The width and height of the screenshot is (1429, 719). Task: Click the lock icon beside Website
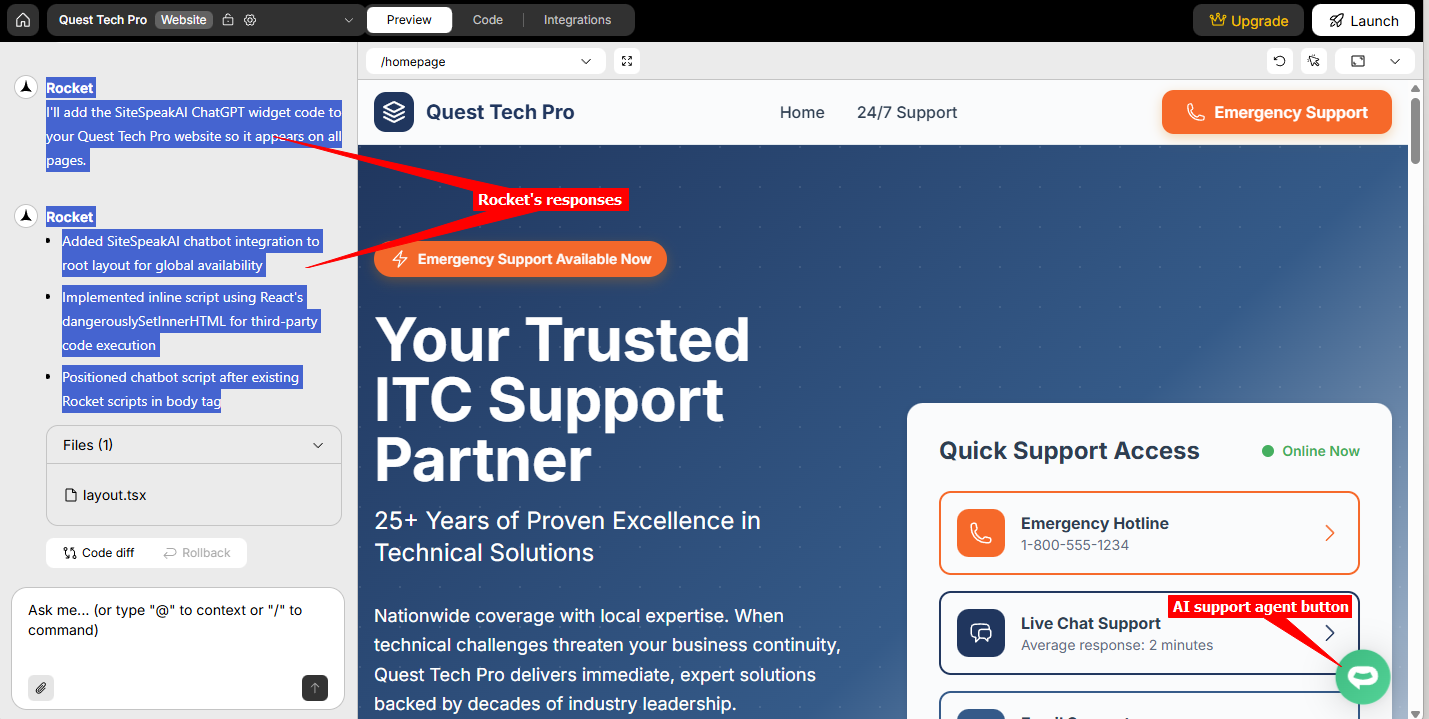click(x=228, y=20)
